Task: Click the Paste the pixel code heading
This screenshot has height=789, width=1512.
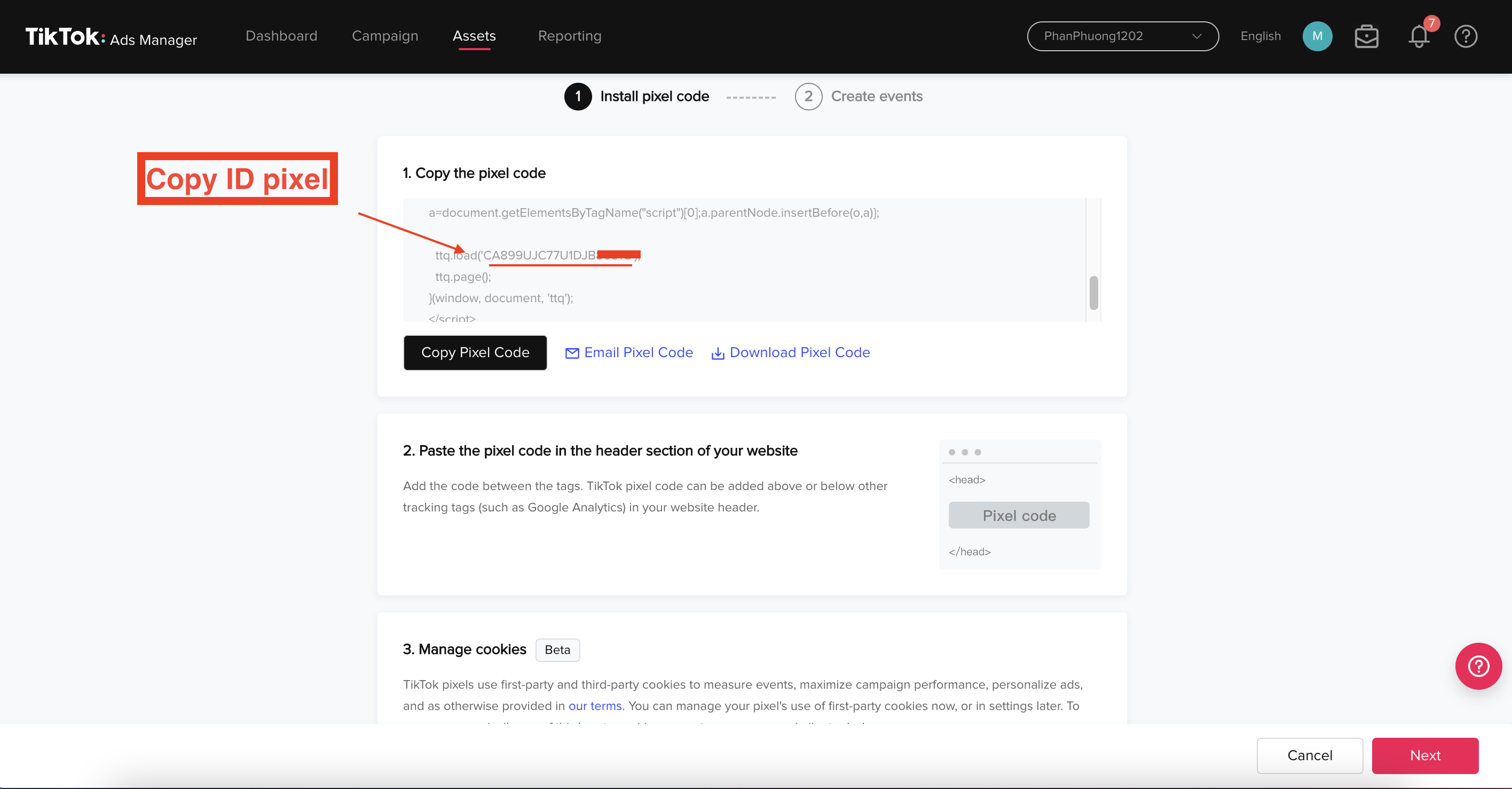Action: (x=600, y=450)
